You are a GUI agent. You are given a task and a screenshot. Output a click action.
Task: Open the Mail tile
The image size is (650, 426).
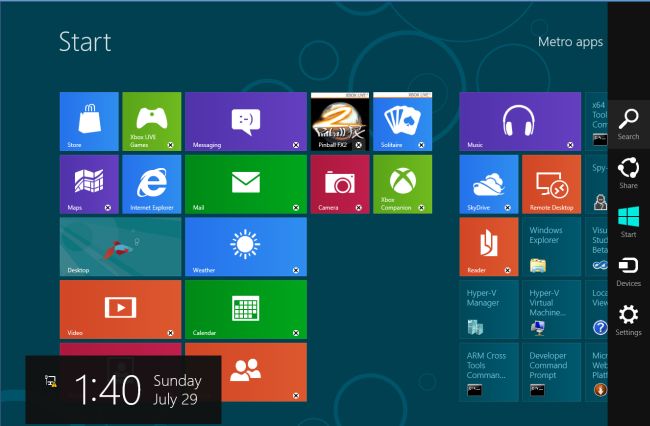(246, 184)
